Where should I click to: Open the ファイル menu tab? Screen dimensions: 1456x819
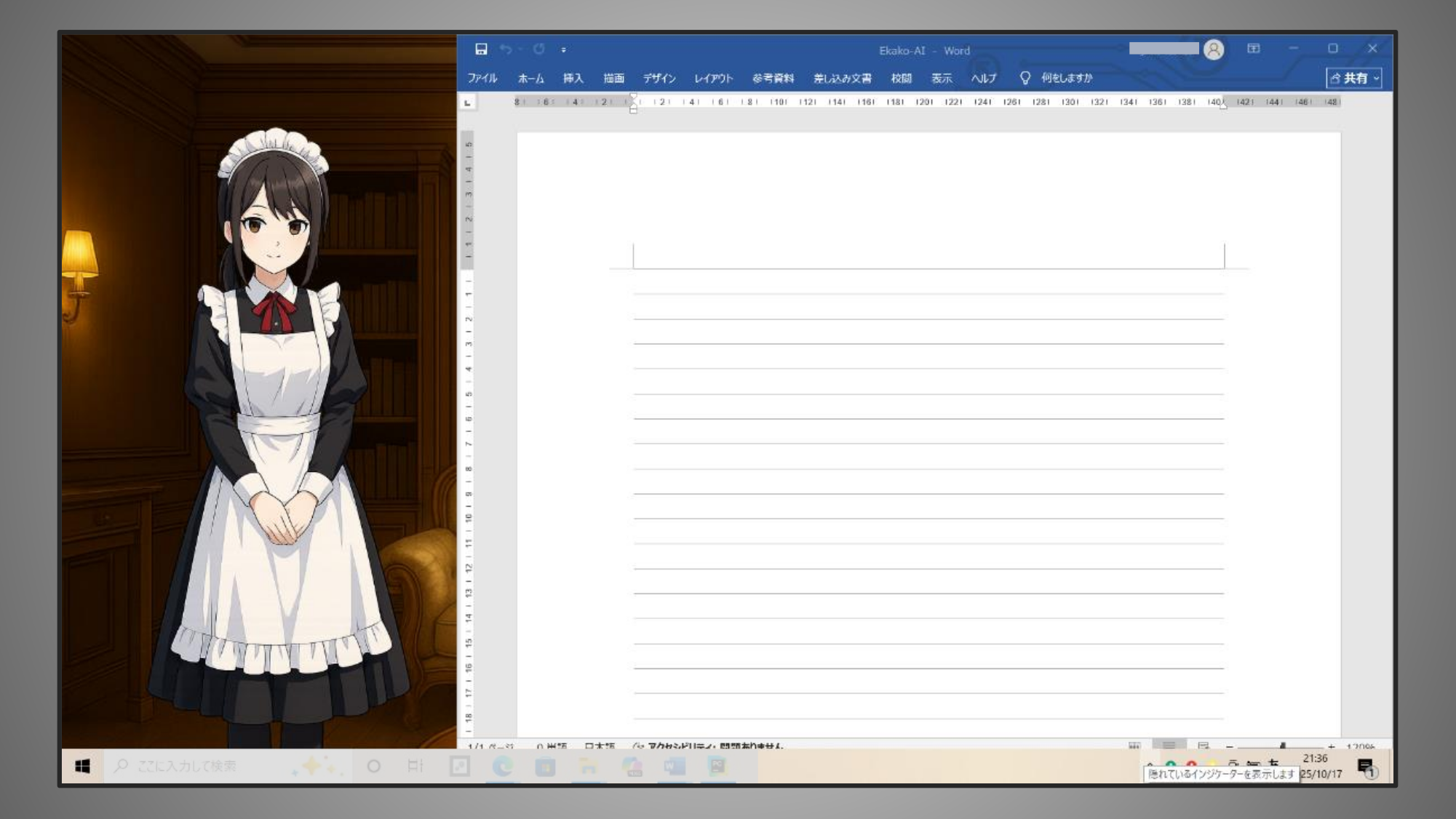pyautogui.click(x=482, y=78)
